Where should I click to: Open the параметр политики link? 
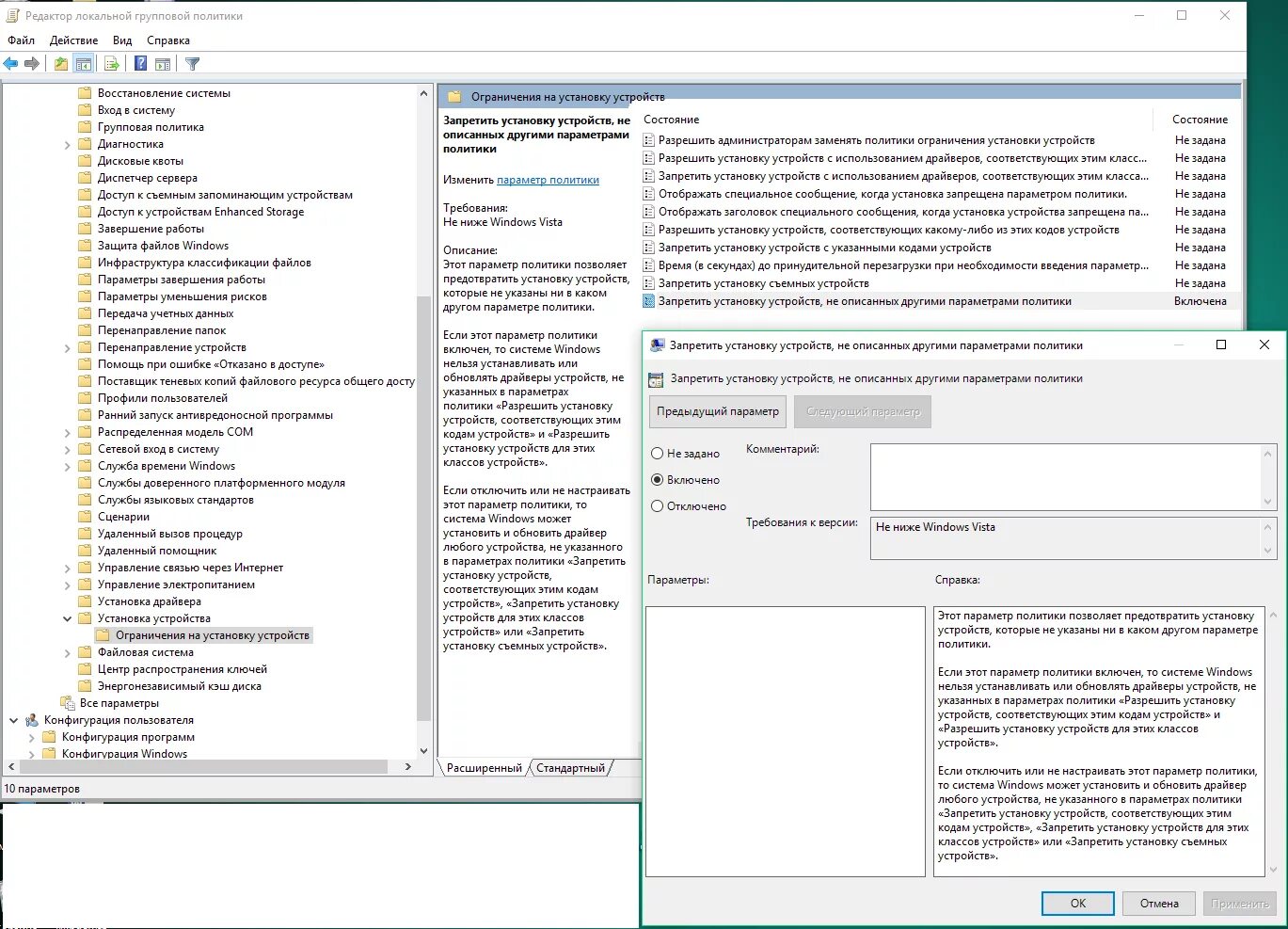click(x=548, y=180)
